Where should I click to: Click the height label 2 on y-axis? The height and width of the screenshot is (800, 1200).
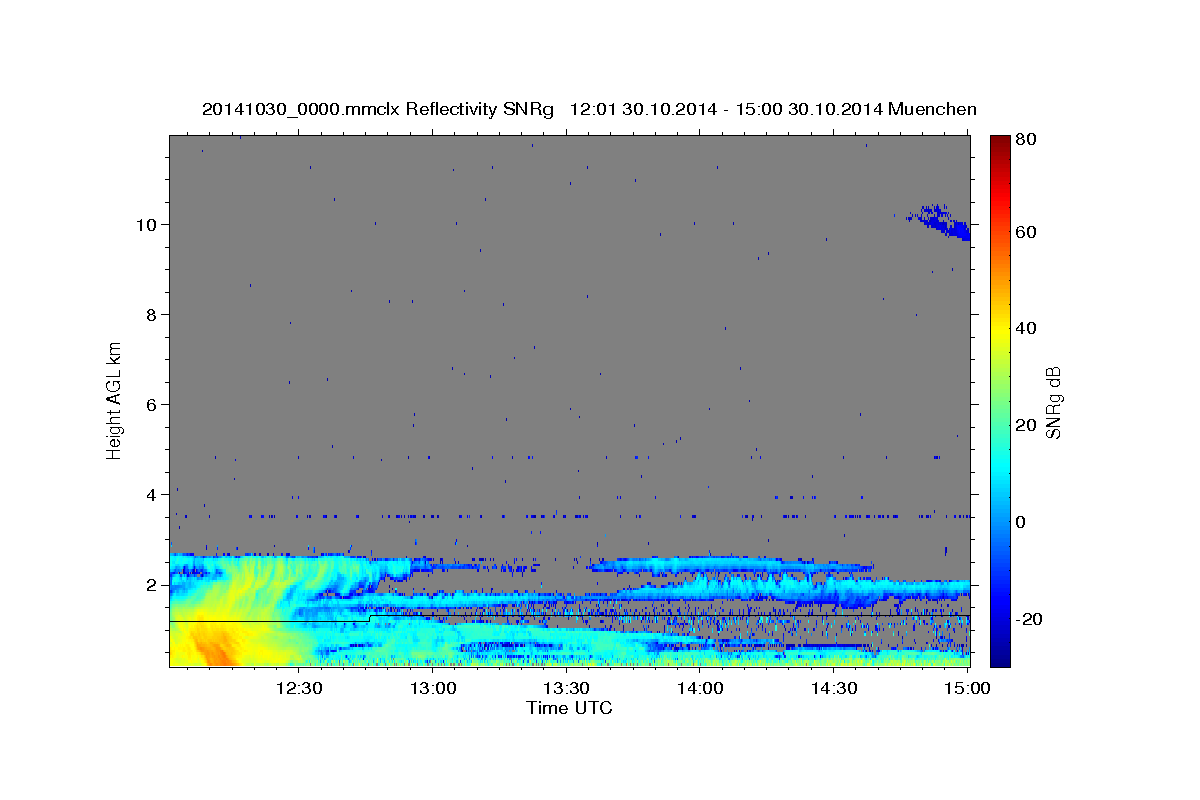point(152,585)
